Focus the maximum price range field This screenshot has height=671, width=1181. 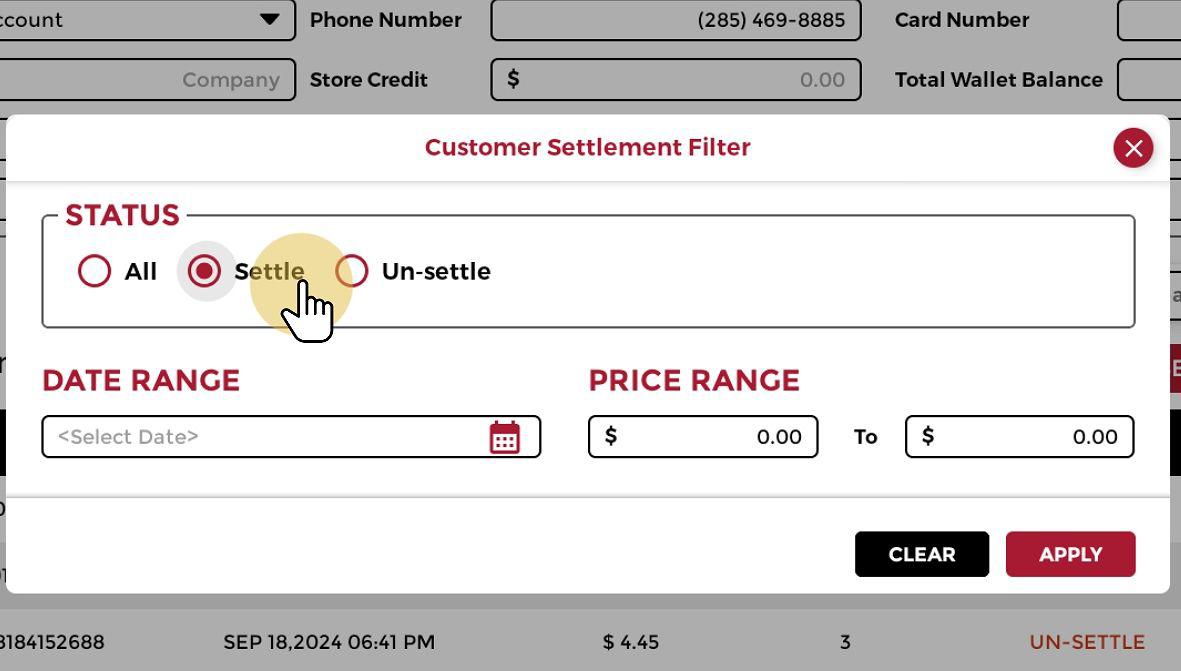coord(1019,437)
